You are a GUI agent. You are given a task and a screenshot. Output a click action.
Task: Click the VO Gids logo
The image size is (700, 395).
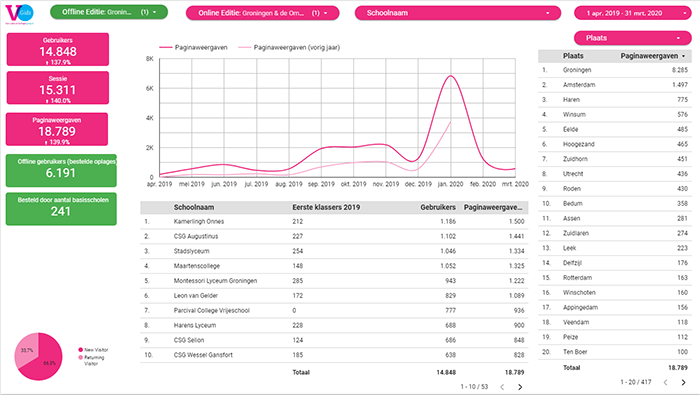coord(19,13)
